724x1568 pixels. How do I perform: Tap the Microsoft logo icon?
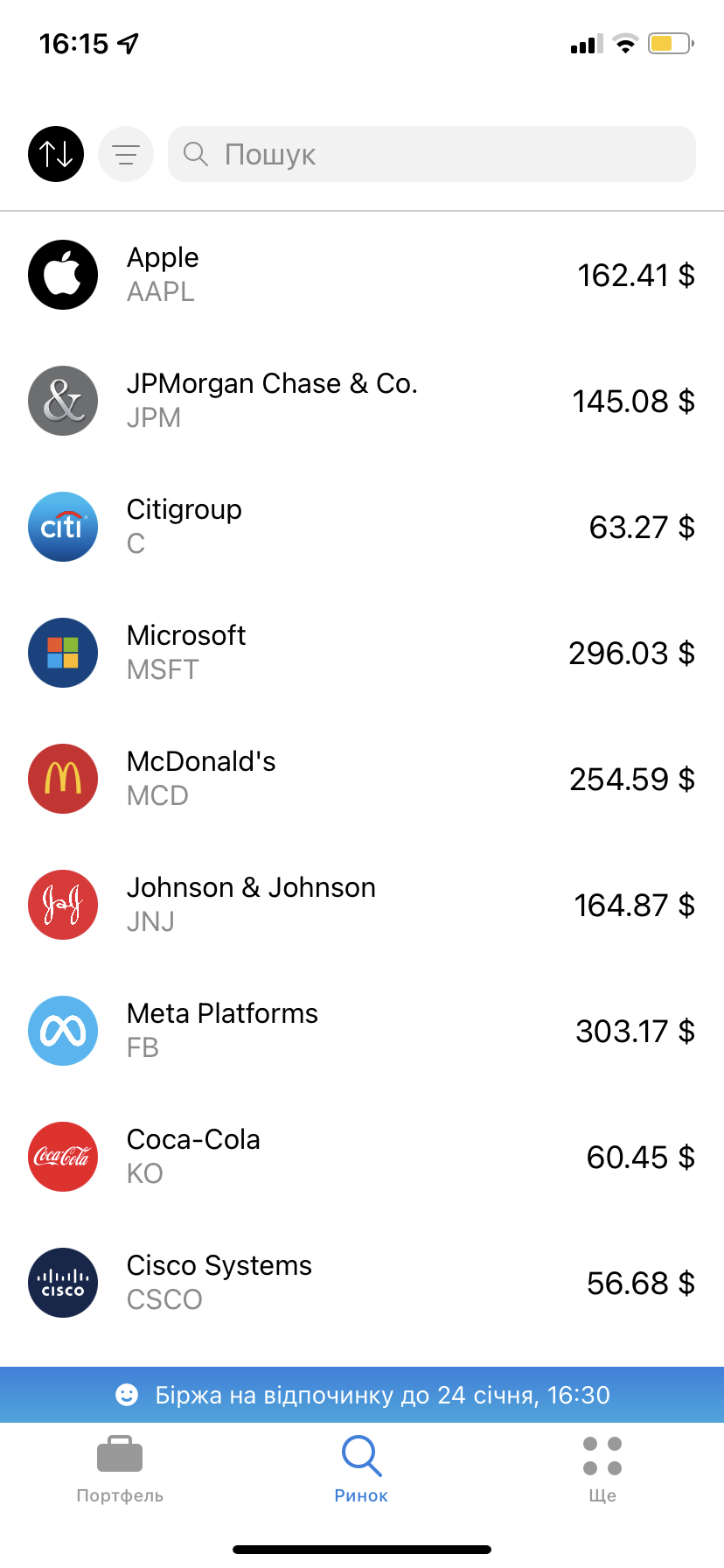(63, 653)
